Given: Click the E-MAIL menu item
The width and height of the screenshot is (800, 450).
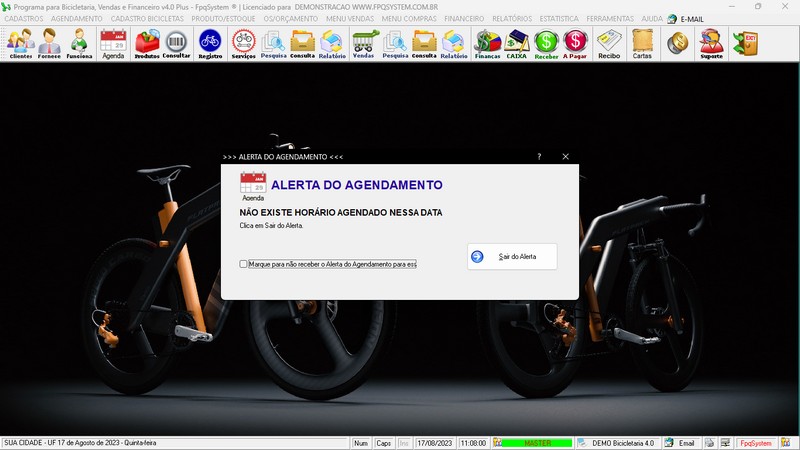Looking at the screenshot, I should [x=686, y=19].
